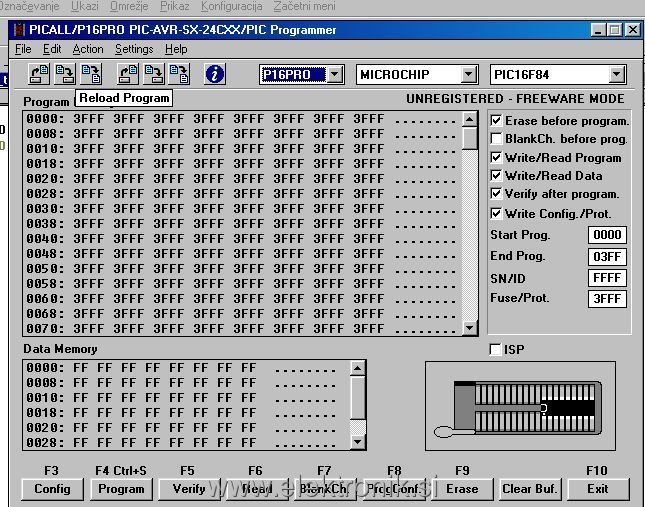Click the Program button
The width and height of the screenshot is (645, 507).
coord(121,489)
